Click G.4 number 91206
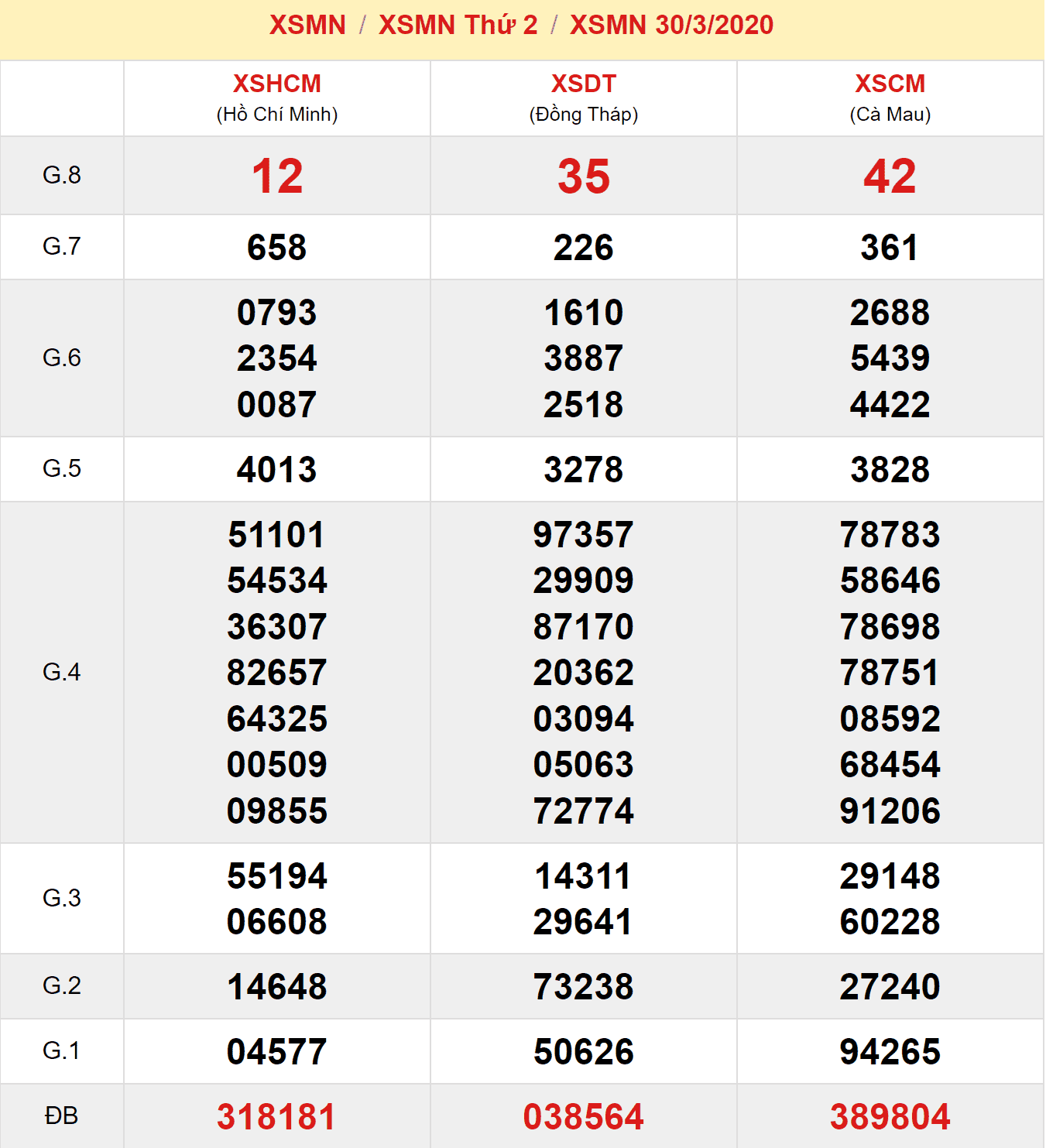 tap(890, 811)
